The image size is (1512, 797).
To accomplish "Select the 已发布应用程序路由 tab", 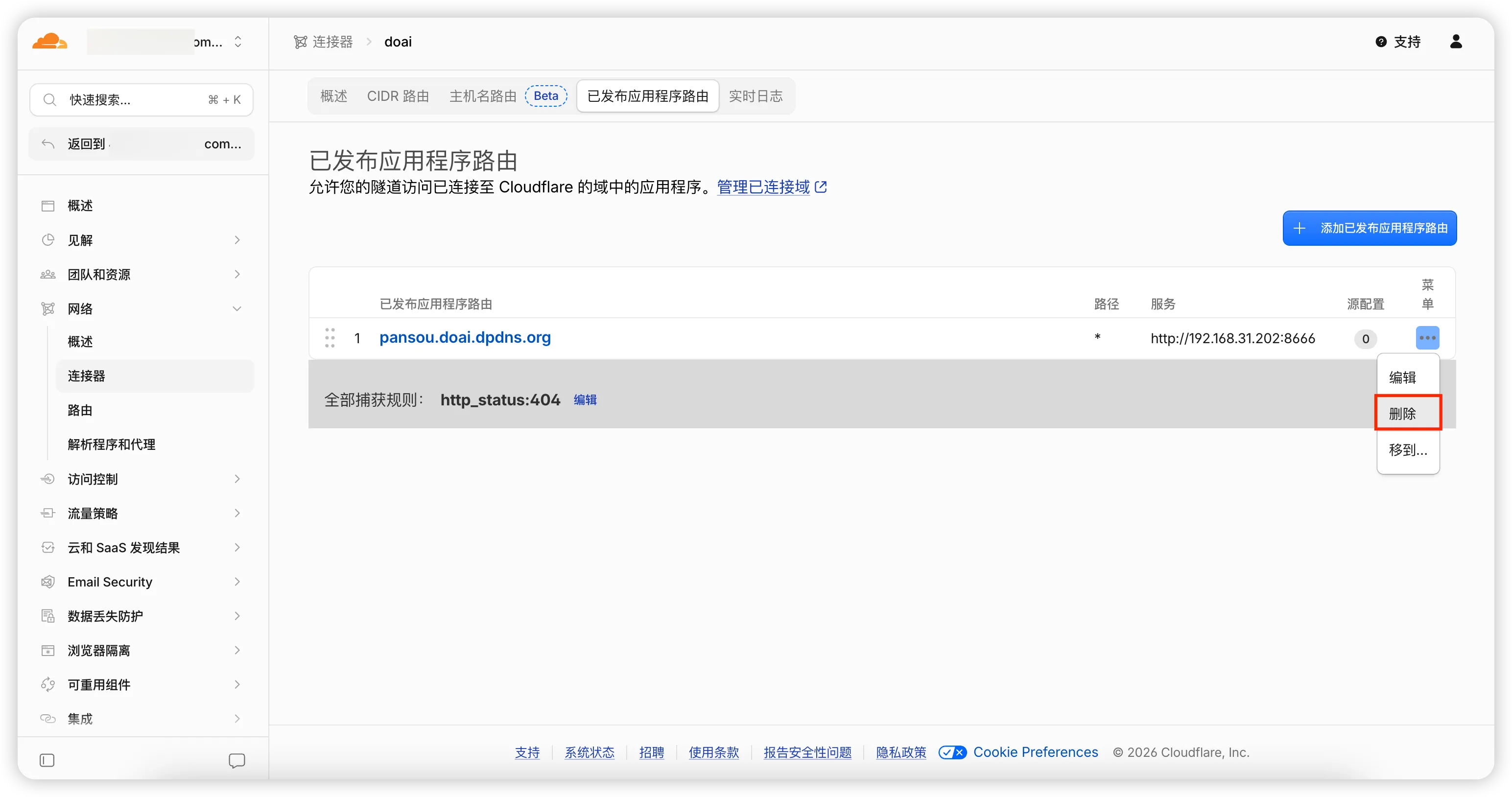I will (x=648, y=95).
